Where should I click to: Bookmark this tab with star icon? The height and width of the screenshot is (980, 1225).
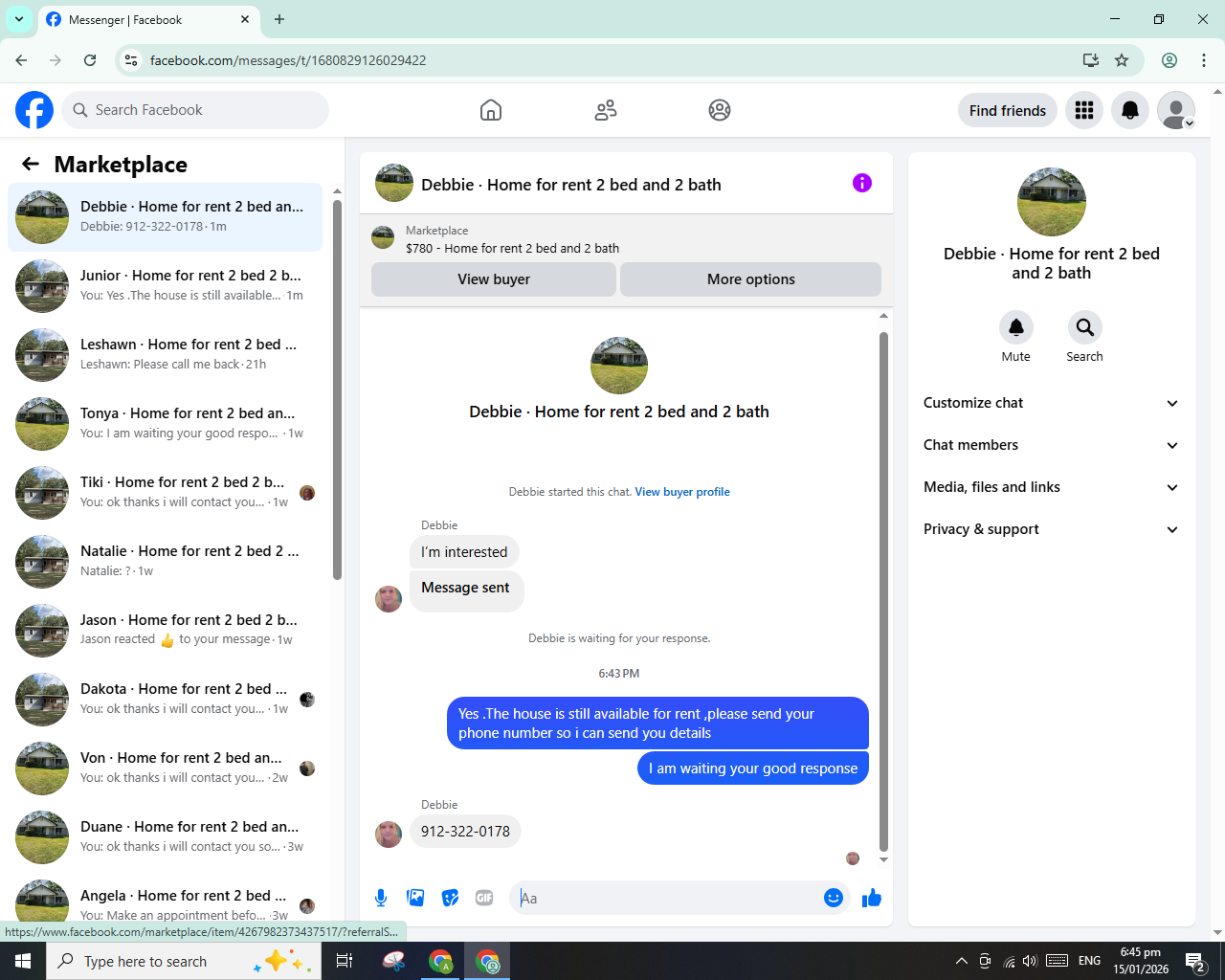pyautogui.click(x=1122, y=60)
